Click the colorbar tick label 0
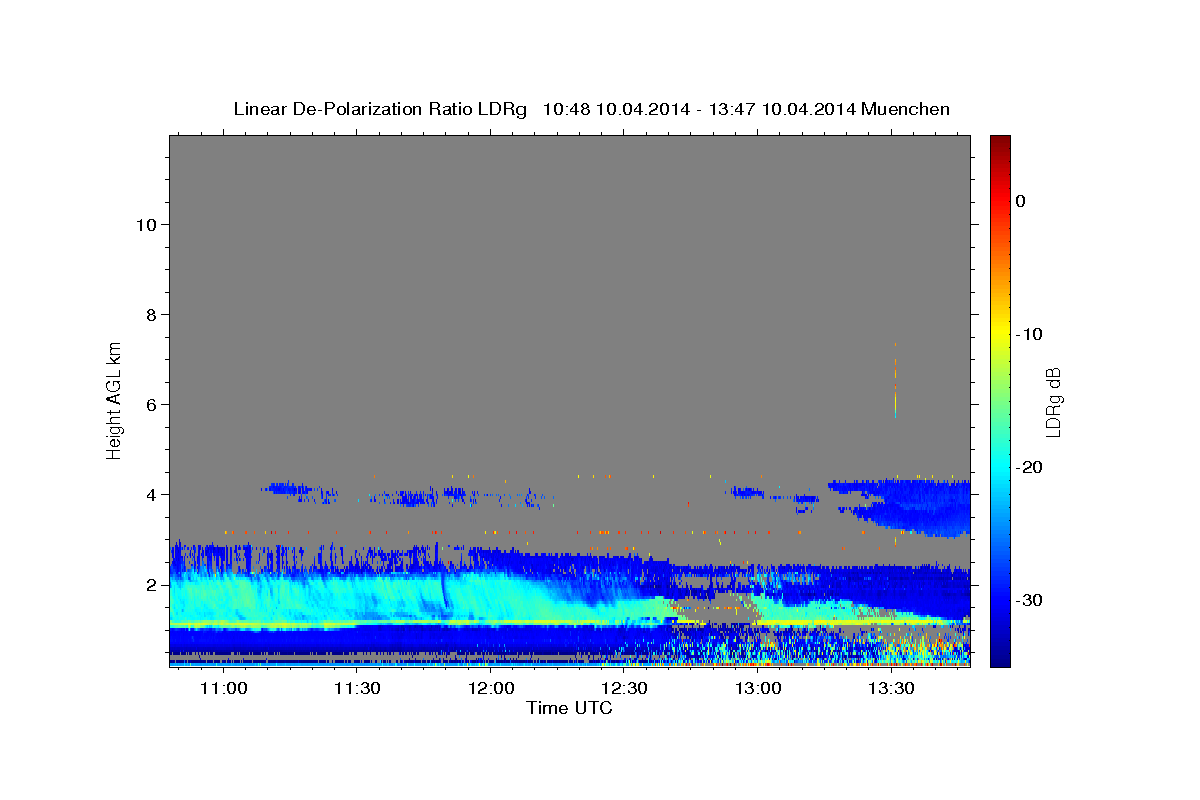The image size is (1200, 800). [x=1020, y=201]
